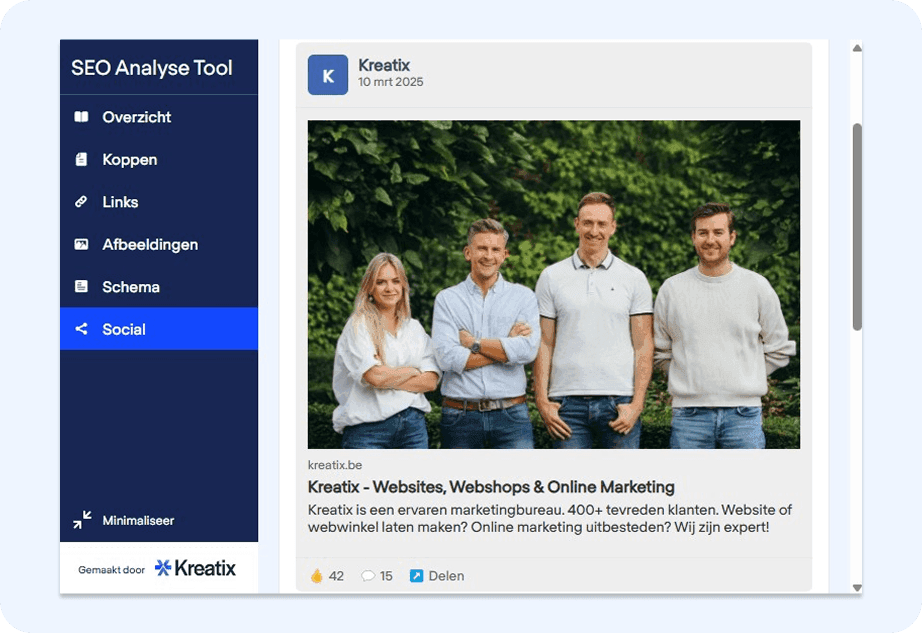
Task: Click the comment bubble icon
Action: [367, 576]
